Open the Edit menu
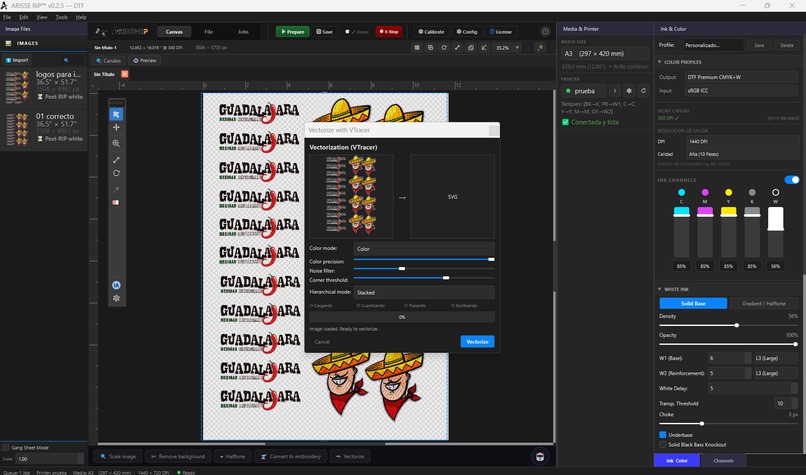The width and height of the screenshot is (806, 475). point(24,17)
